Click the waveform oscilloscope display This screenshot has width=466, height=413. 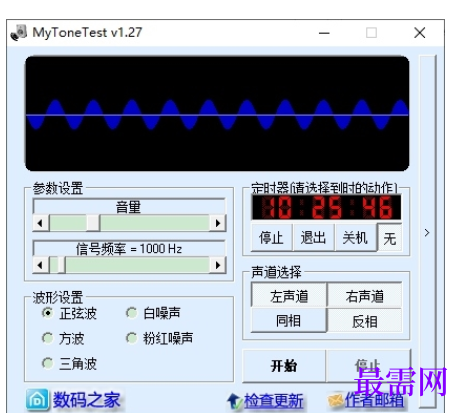click(x=217, y=113)
